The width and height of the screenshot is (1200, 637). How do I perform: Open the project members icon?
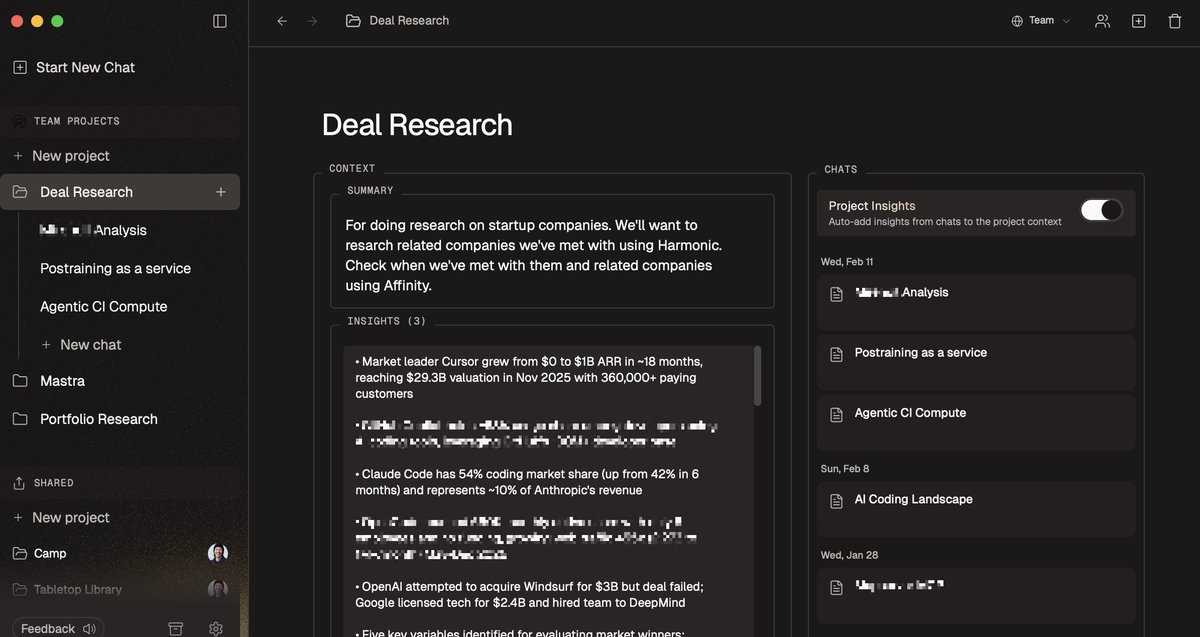(x=1102, y=21)
